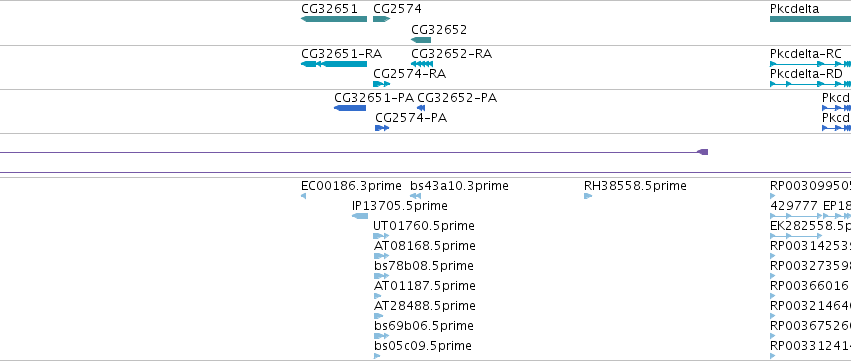The image size is (851, 361).
Task: Click the IP13705.5prime EST glyph
Action: click(x=360, y=216)
